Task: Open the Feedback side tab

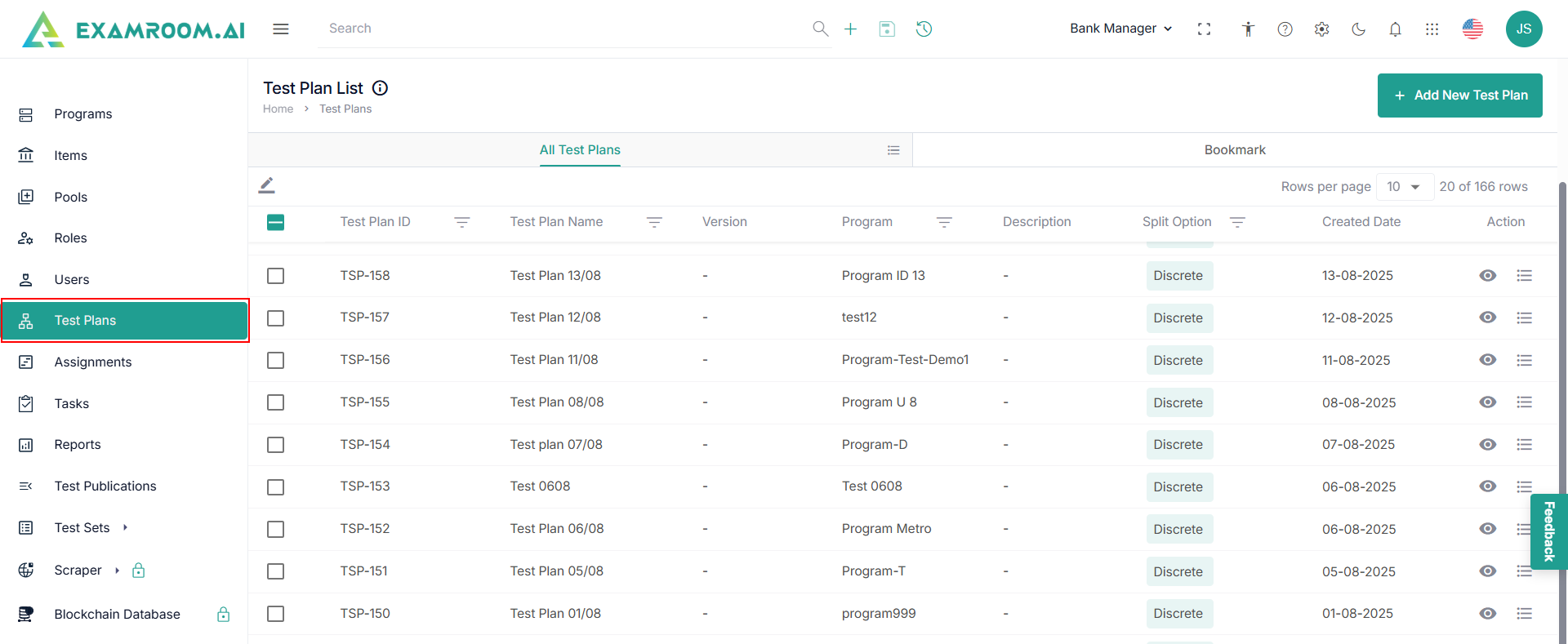Action: (1548, 531)
